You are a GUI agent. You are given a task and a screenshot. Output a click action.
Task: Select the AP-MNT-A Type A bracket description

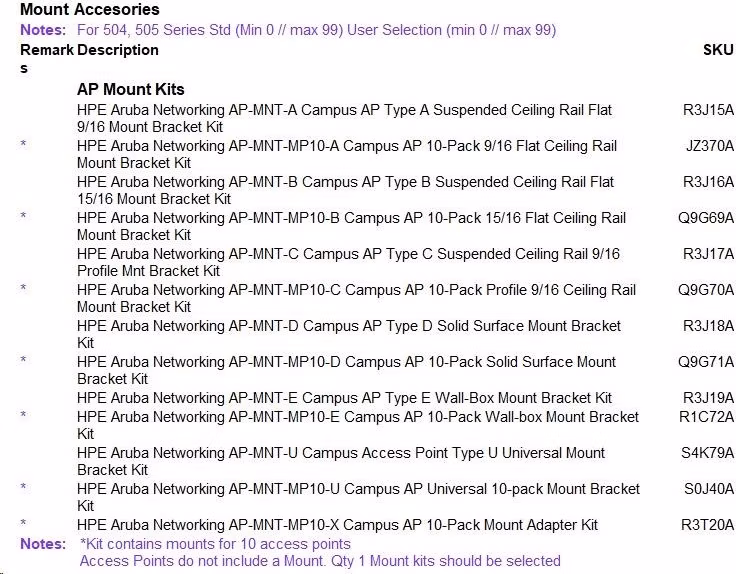(x=344, y=118)
